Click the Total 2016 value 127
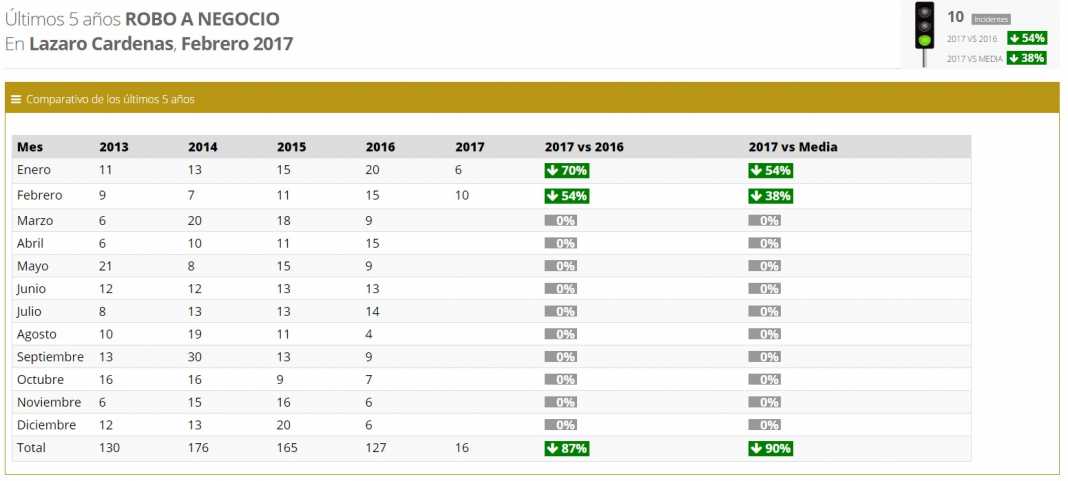 [376, 448]
